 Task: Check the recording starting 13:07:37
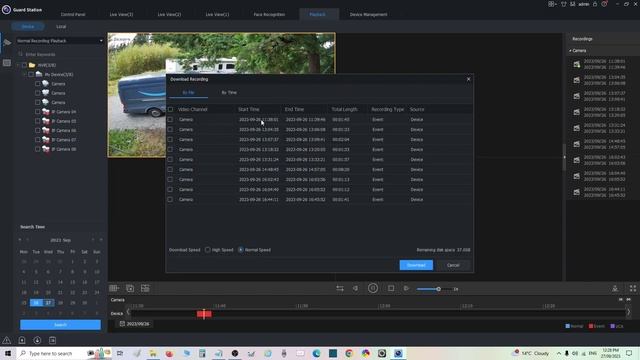[170, 140]
